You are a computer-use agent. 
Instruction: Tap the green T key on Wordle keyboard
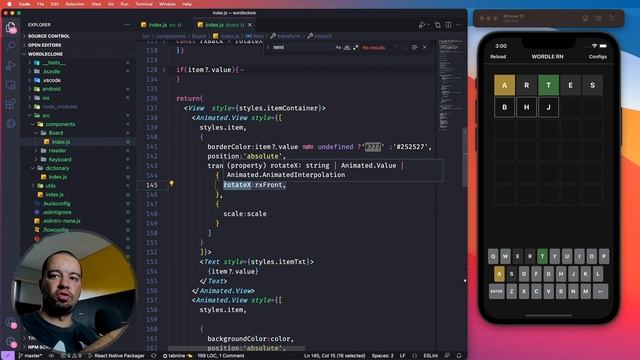coord(542,256)
